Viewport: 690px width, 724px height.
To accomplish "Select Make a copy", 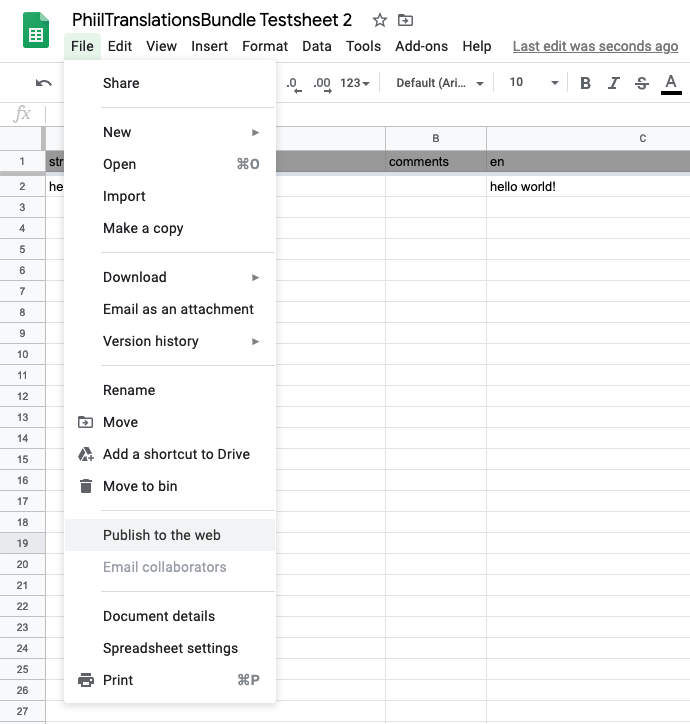I will point(170,229).
